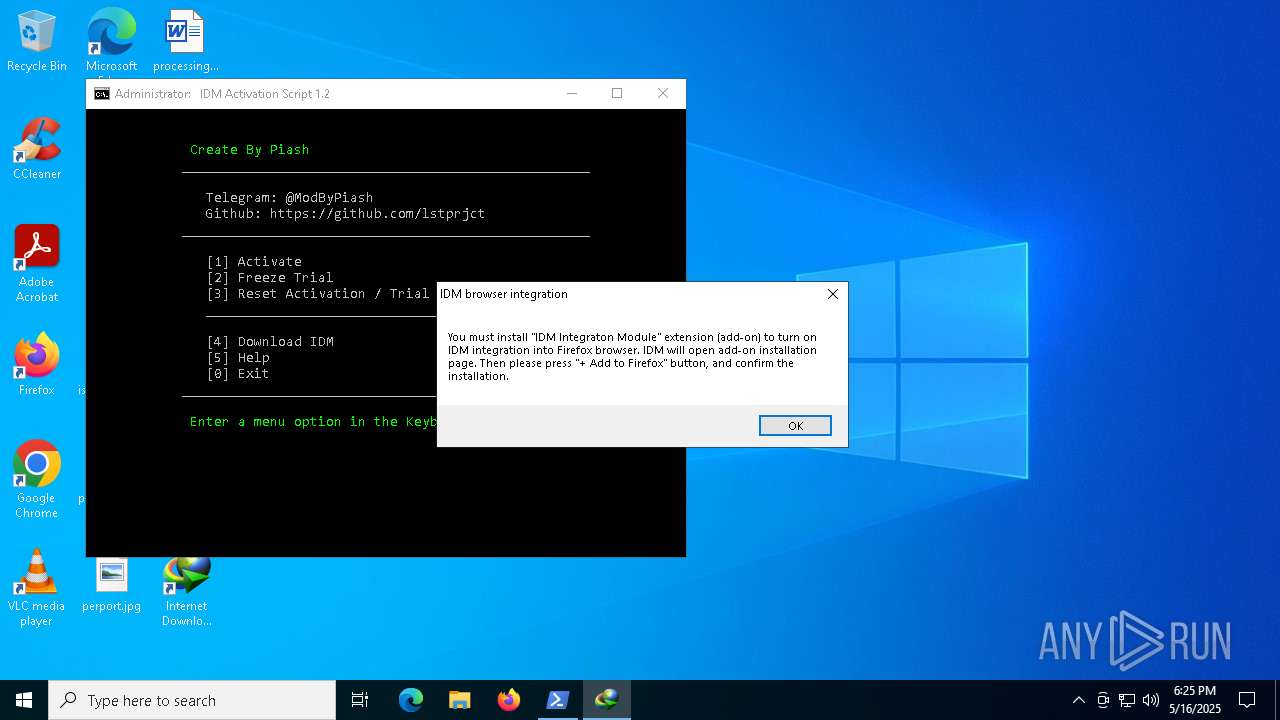Open the Recycle Bin desktop icon
This screenshot has width=1280, height=720.
click(37, 41)
